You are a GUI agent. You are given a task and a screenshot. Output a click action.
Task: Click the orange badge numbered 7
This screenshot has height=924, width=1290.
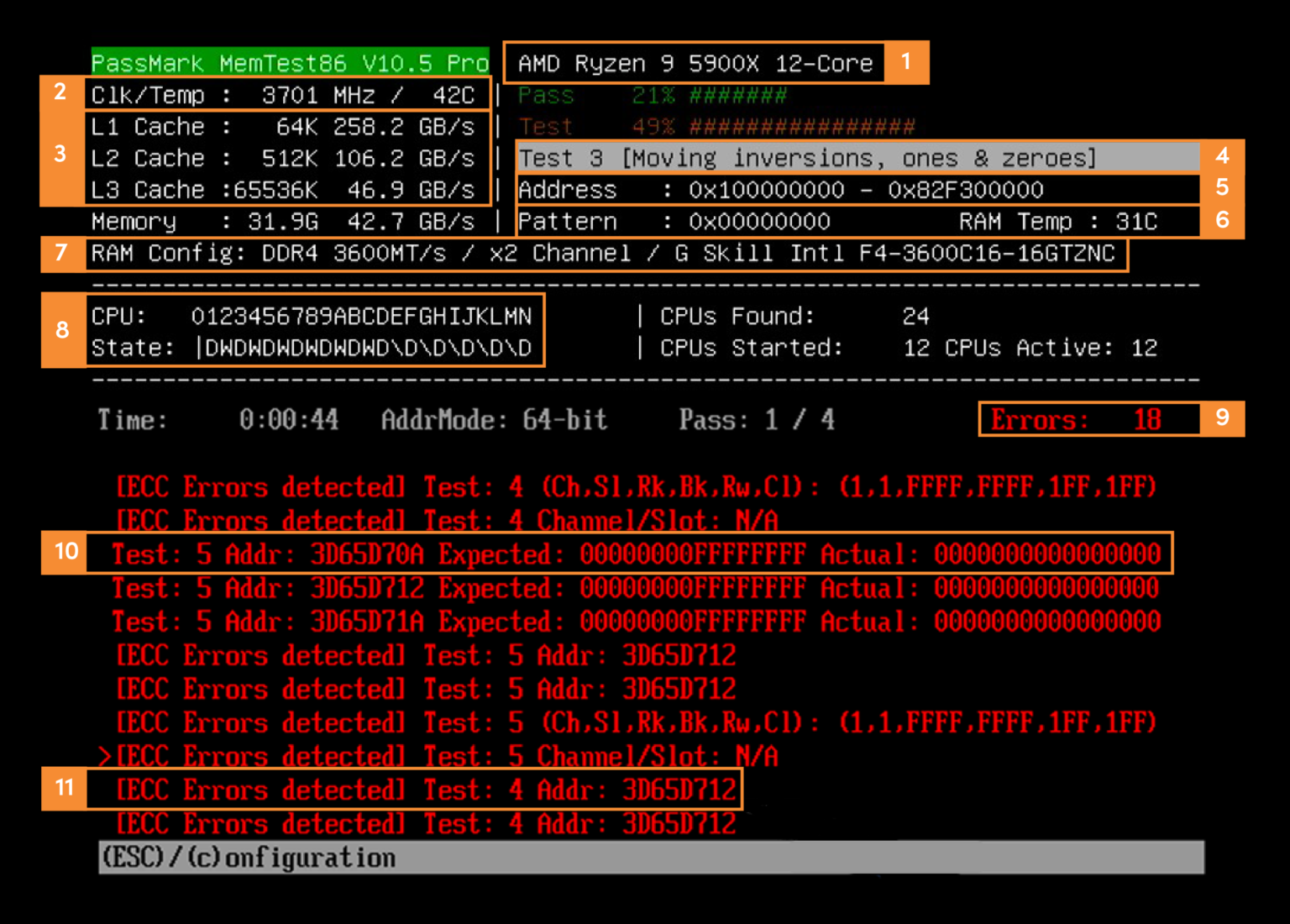(x=60, y=253)
